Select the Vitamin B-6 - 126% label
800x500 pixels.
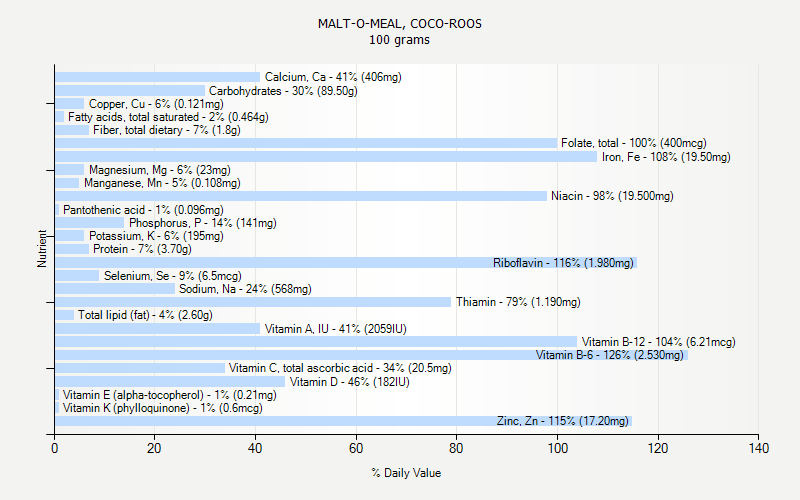(610, 355)
